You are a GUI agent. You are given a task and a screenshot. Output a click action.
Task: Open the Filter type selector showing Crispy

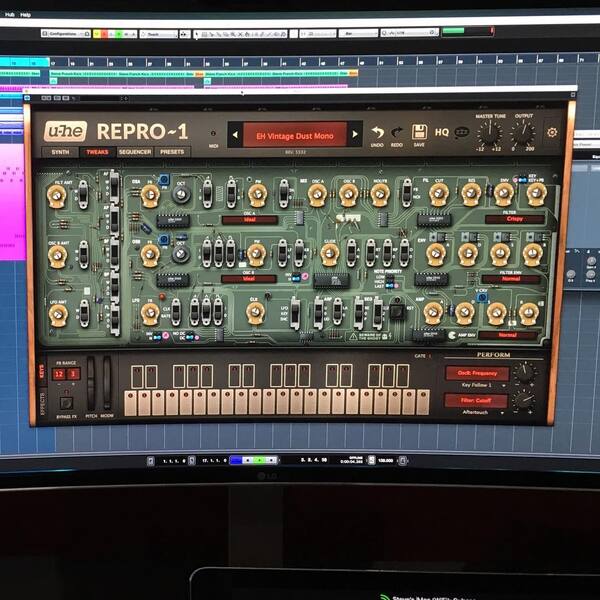[x=514, y=219]
